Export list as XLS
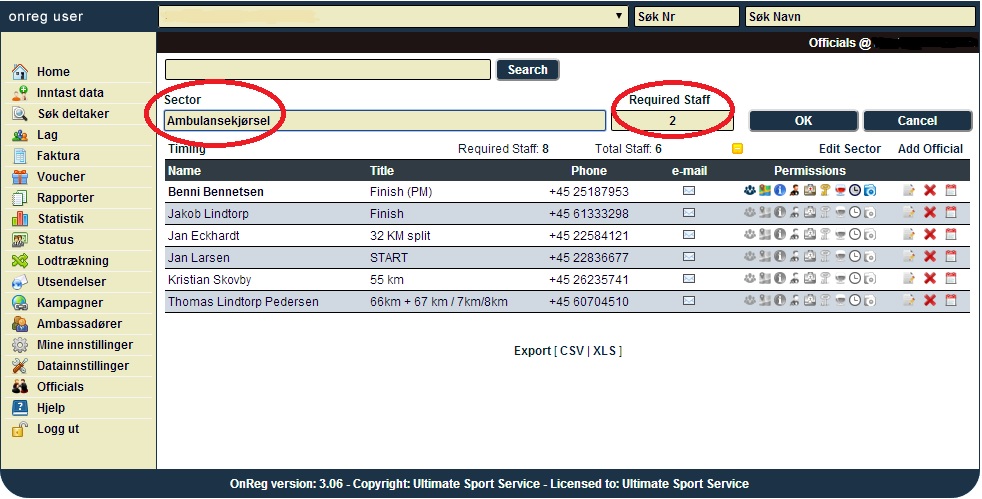982x499 pixels. (604, 351)
